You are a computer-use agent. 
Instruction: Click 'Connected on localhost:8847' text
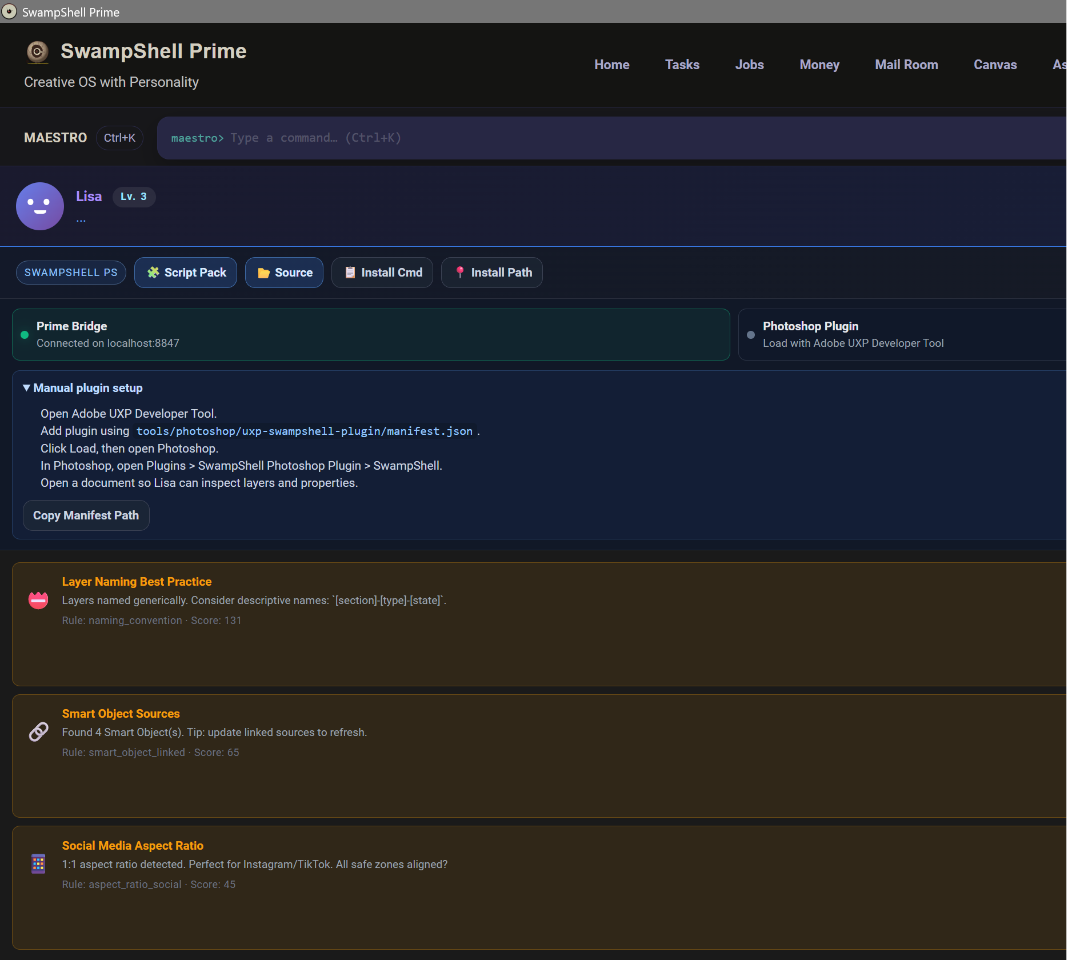click(x=108, y=344)
